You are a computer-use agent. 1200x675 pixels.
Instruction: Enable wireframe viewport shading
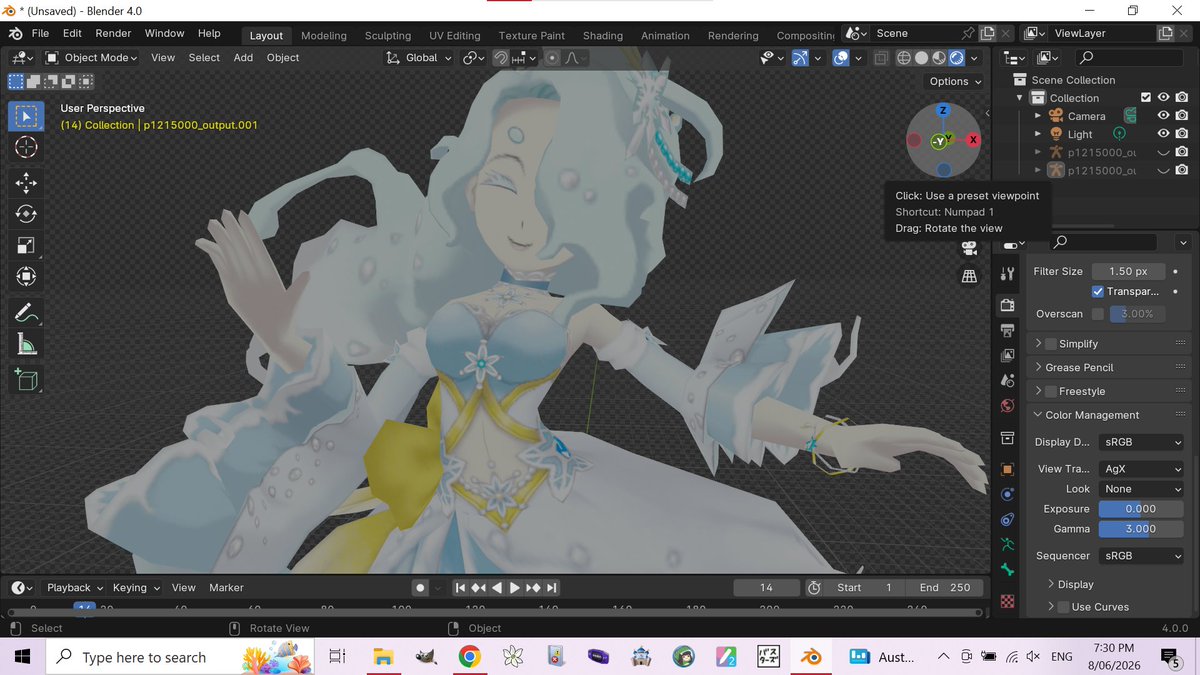tap(904, 58)
